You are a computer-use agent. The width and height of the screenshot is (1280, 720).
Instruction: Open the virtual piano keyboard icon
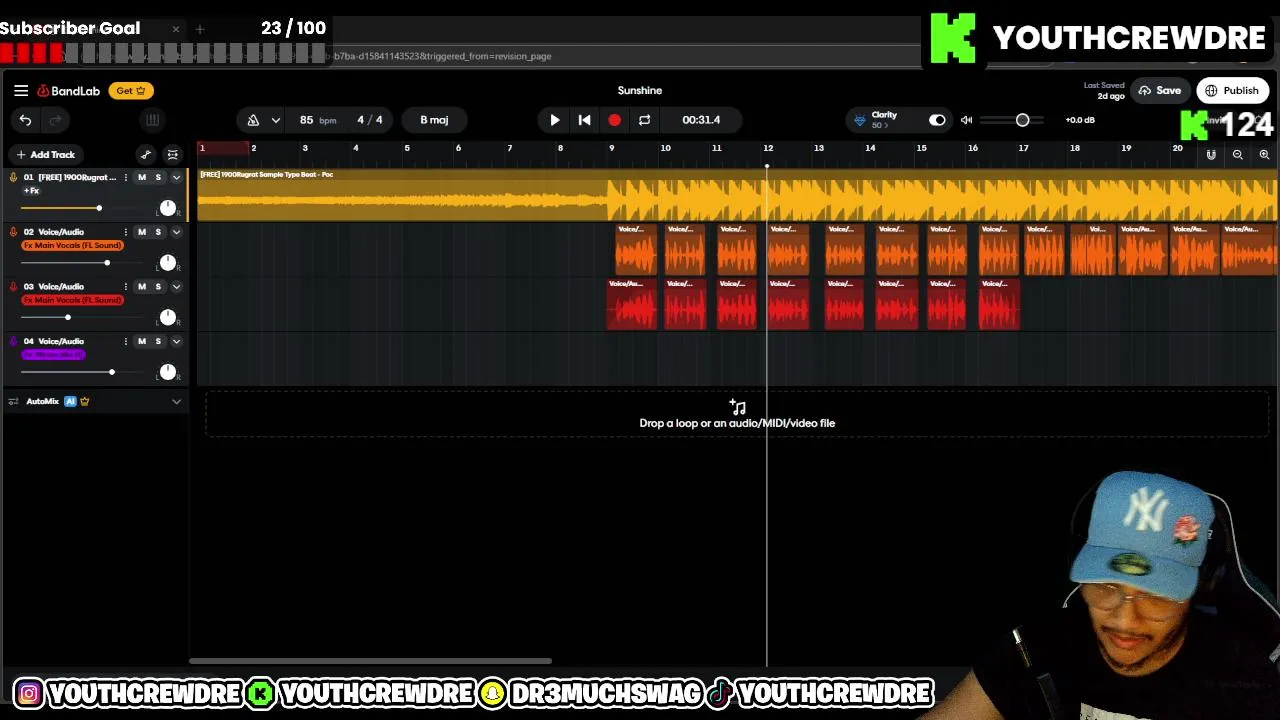(152, 120)
